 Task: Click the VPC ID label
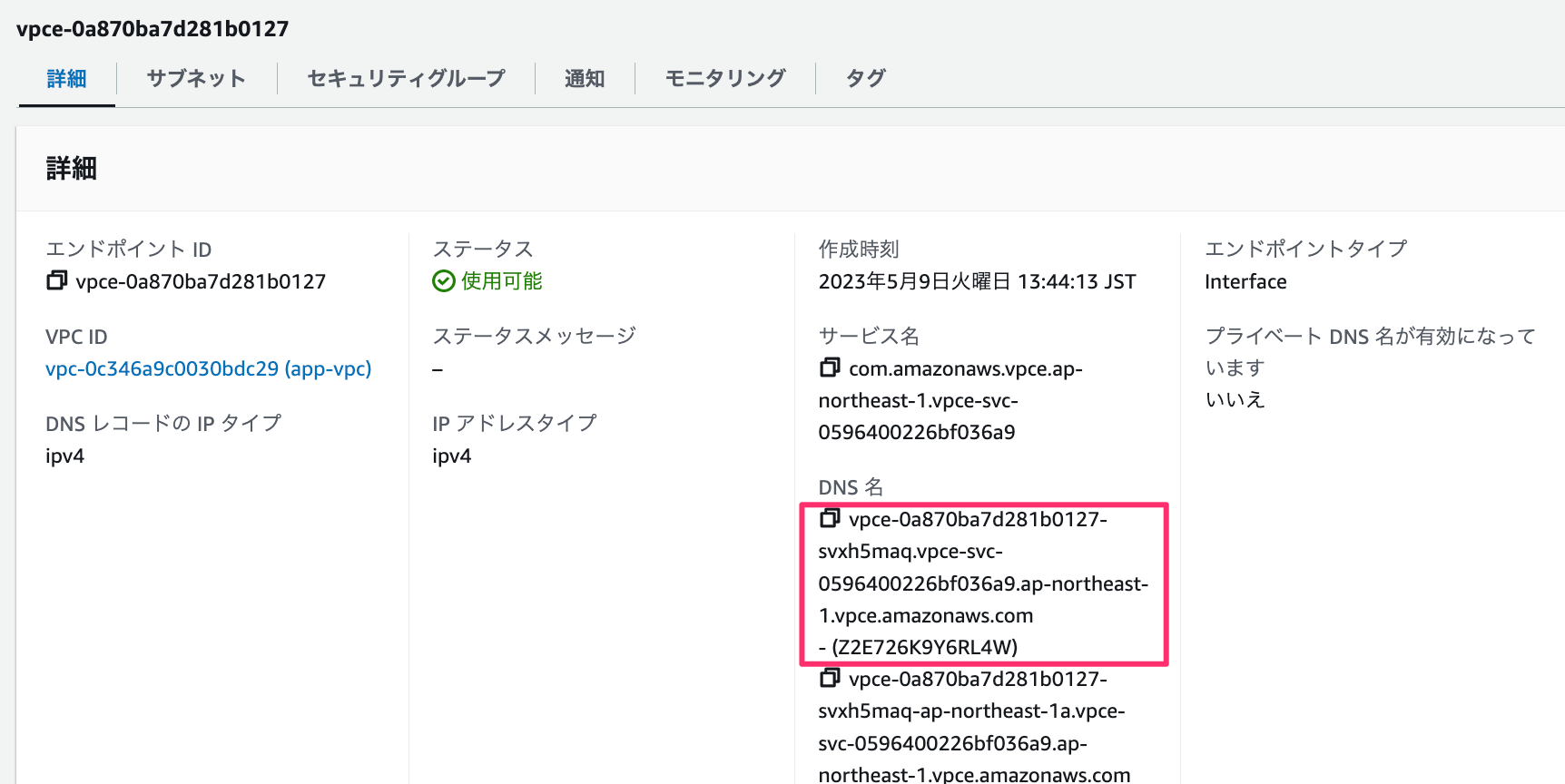tap(76, 337)
